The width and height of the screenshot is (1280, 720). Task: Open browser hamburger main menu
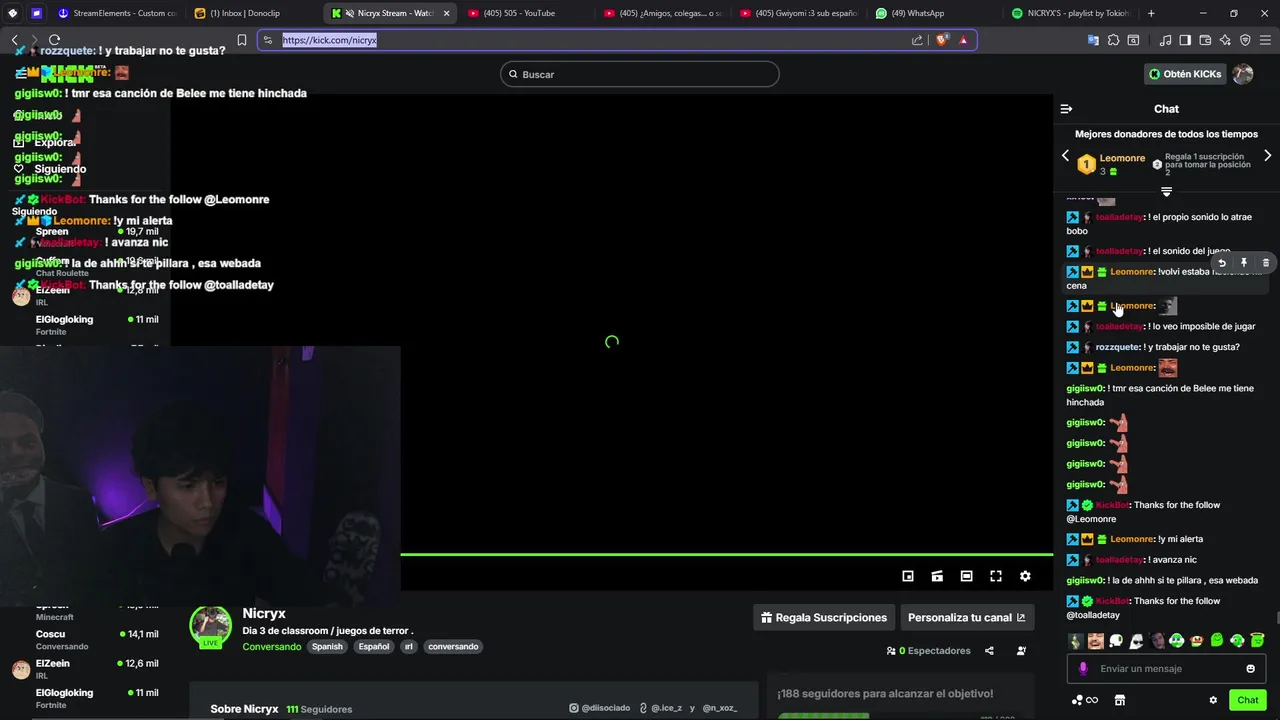click(1265, 40)
